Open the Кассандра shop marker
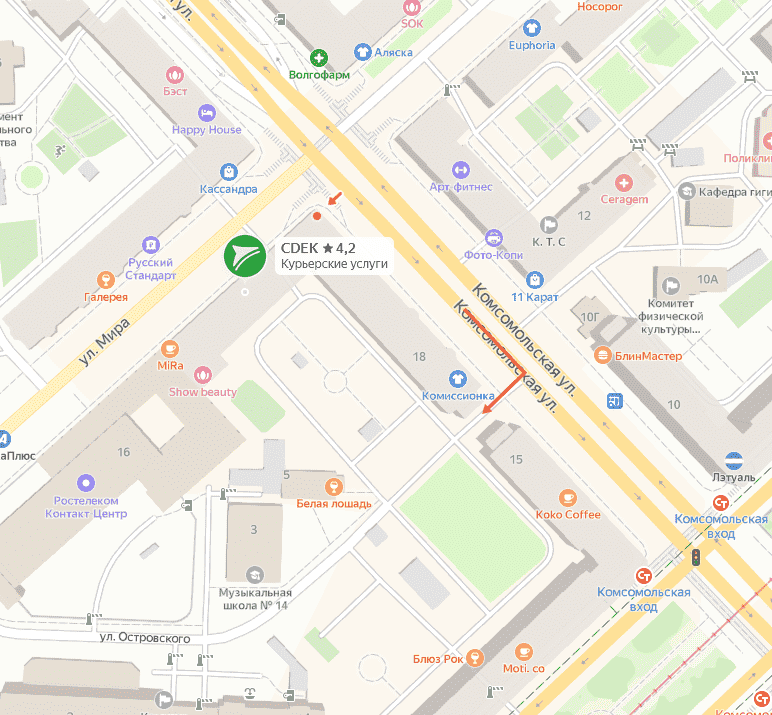772x715 pixels. [x=228, y=172]
